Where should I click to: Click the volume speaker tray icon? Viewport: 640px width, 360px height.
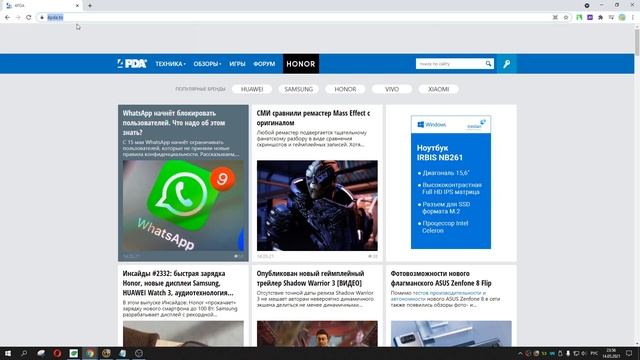point(584,353)
